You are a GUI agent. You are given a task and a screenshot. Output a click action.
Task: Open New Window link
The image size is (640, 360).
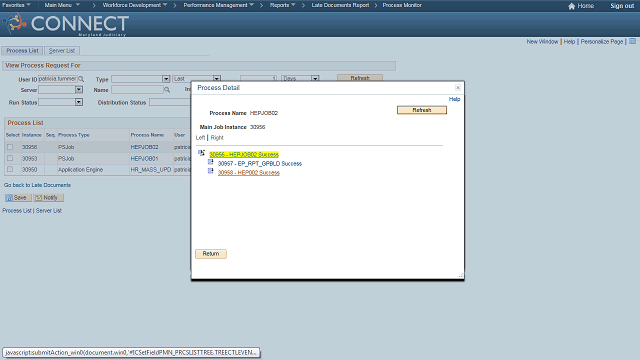coord(542,42)
